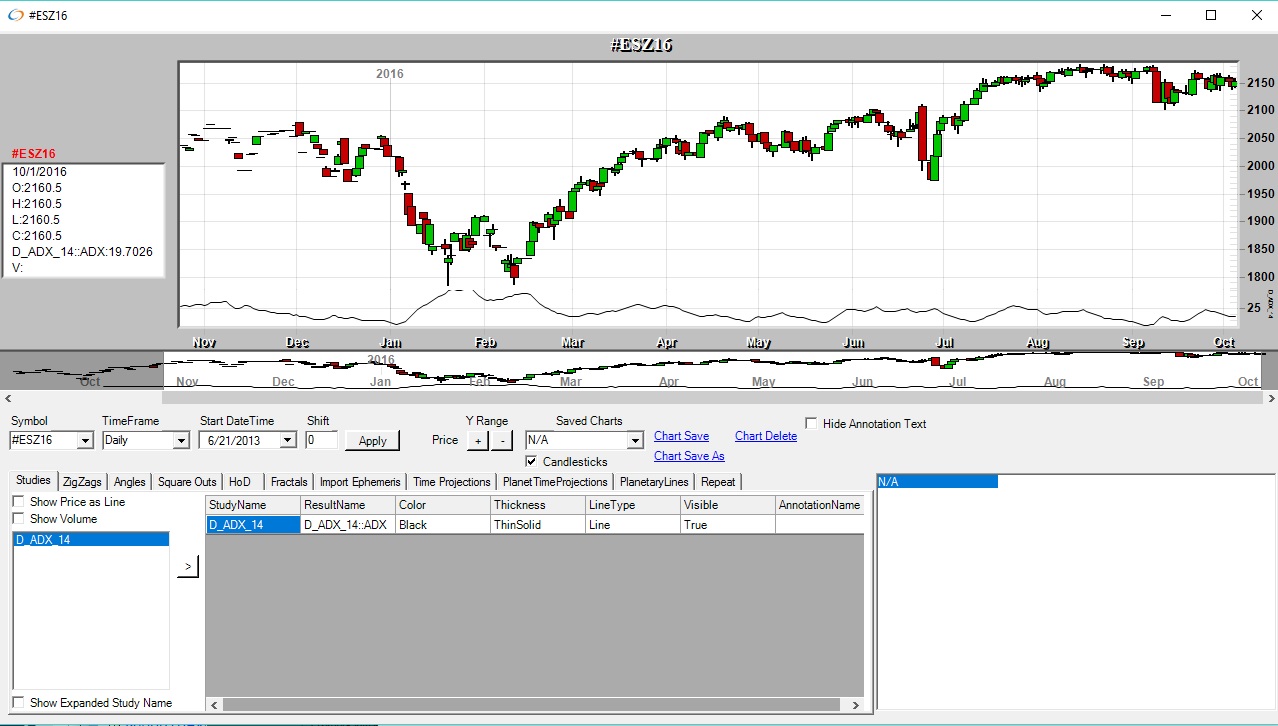Open the Saved Charts dropdown
Screen dimensions: 1278x726
634,440
